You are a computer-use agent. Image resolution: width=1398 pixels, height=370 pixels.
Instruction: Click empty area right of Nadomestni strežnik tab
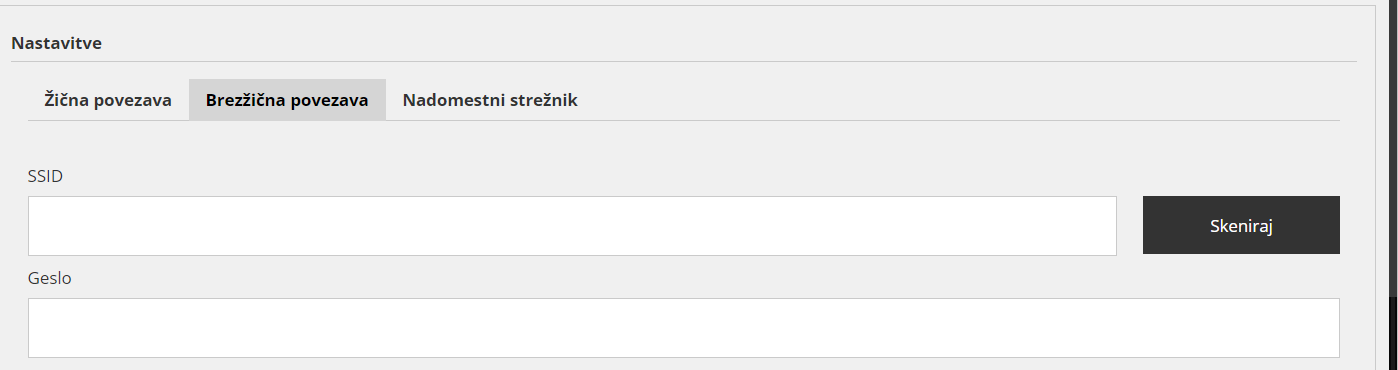pyautogui.click(x=966, y=100)
